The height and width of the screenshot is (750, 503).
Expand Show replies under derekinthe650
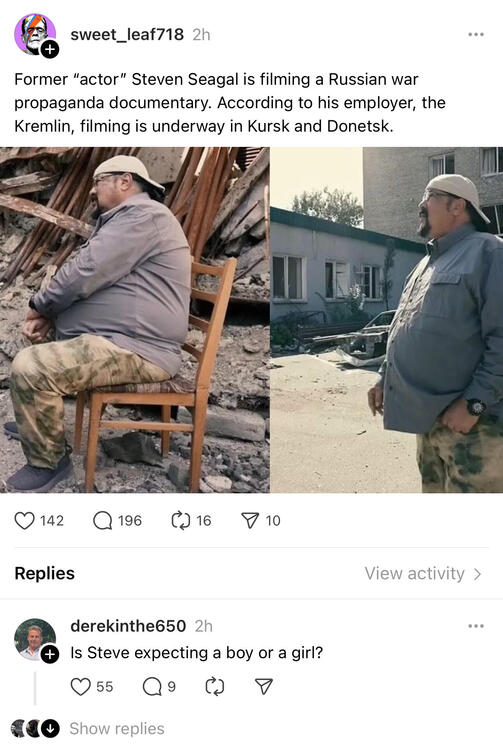117,728
